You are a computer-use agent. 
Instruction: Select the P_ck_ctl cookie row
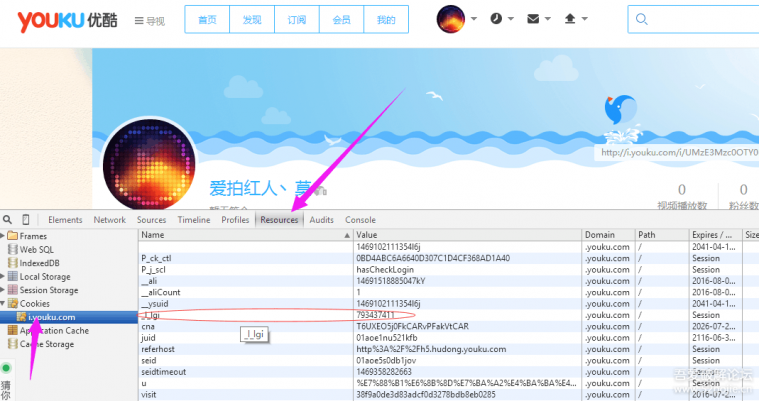point(448,258)
